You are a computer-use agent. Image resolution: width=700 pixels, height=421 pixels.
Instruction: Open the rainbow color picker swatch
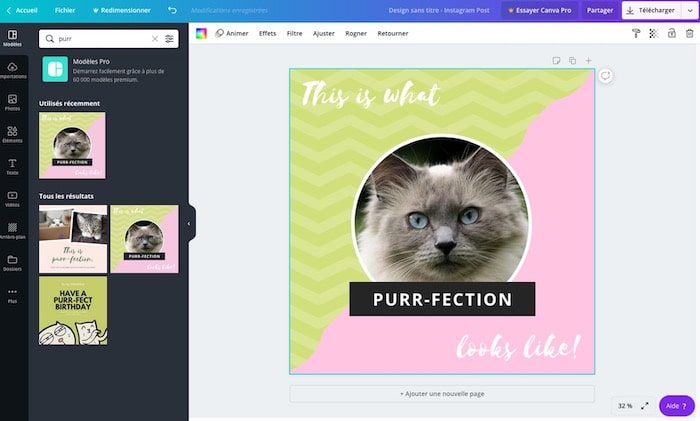click(x=201, y=33)
